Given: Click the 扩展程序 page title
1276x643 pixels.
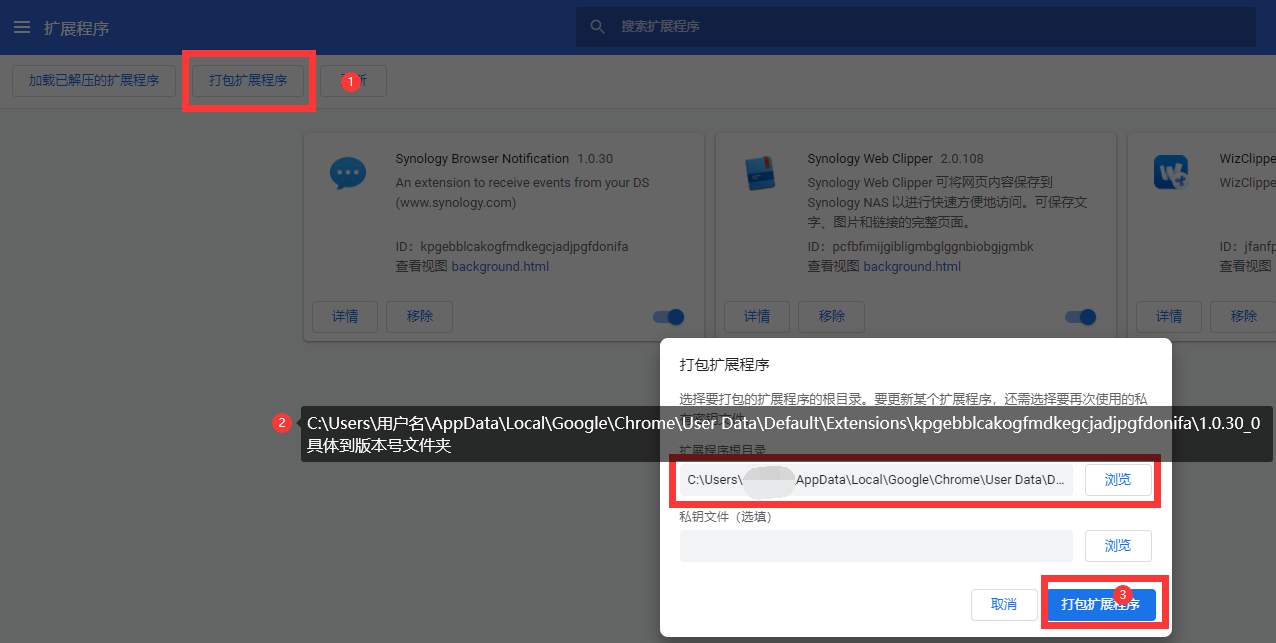Looking at the screenshot, I should pyautogui.click(x=76, y=28).
